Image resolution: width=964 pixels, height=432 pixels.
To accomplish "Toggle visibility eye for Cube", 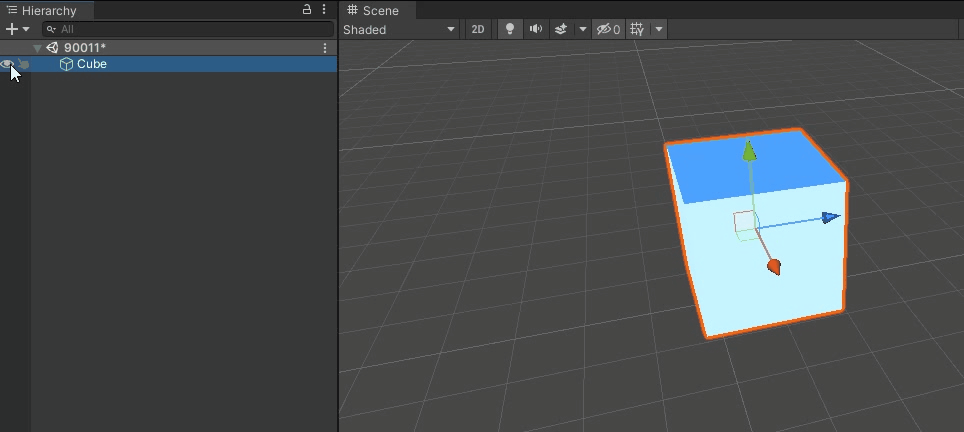I will [x=7, y=64].
